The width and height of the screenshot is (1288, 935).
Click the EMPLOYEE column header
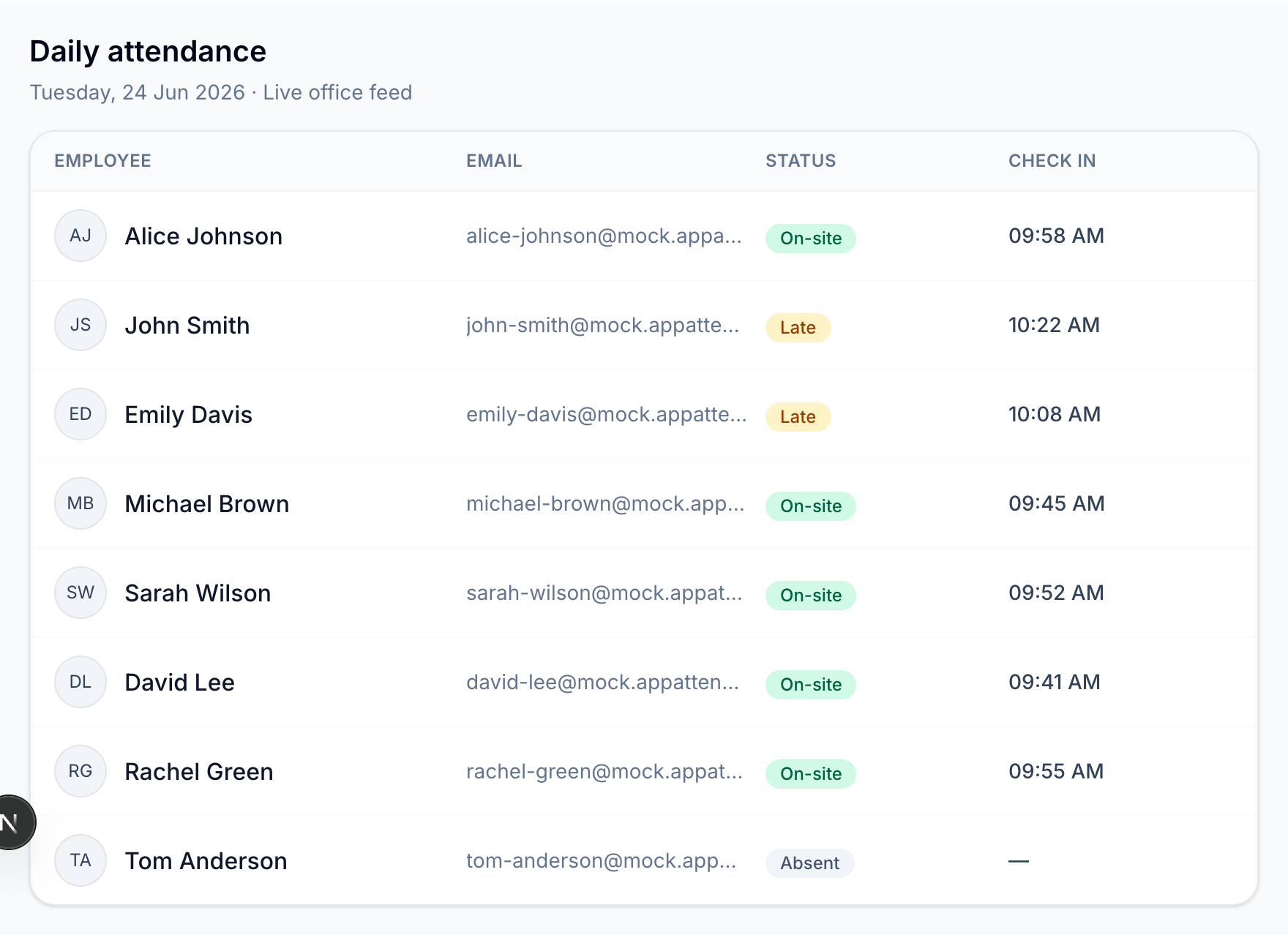click(102, 161)
